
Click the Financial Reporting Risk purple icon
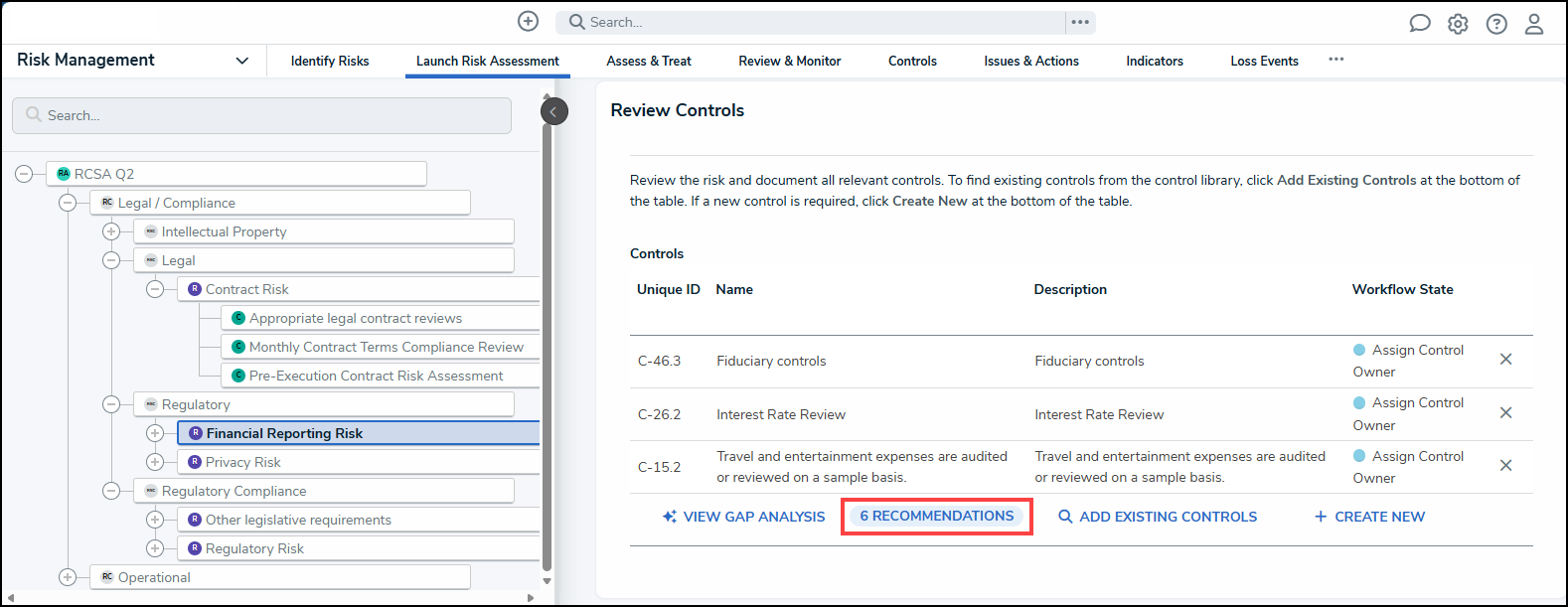[x=195, y=433]
